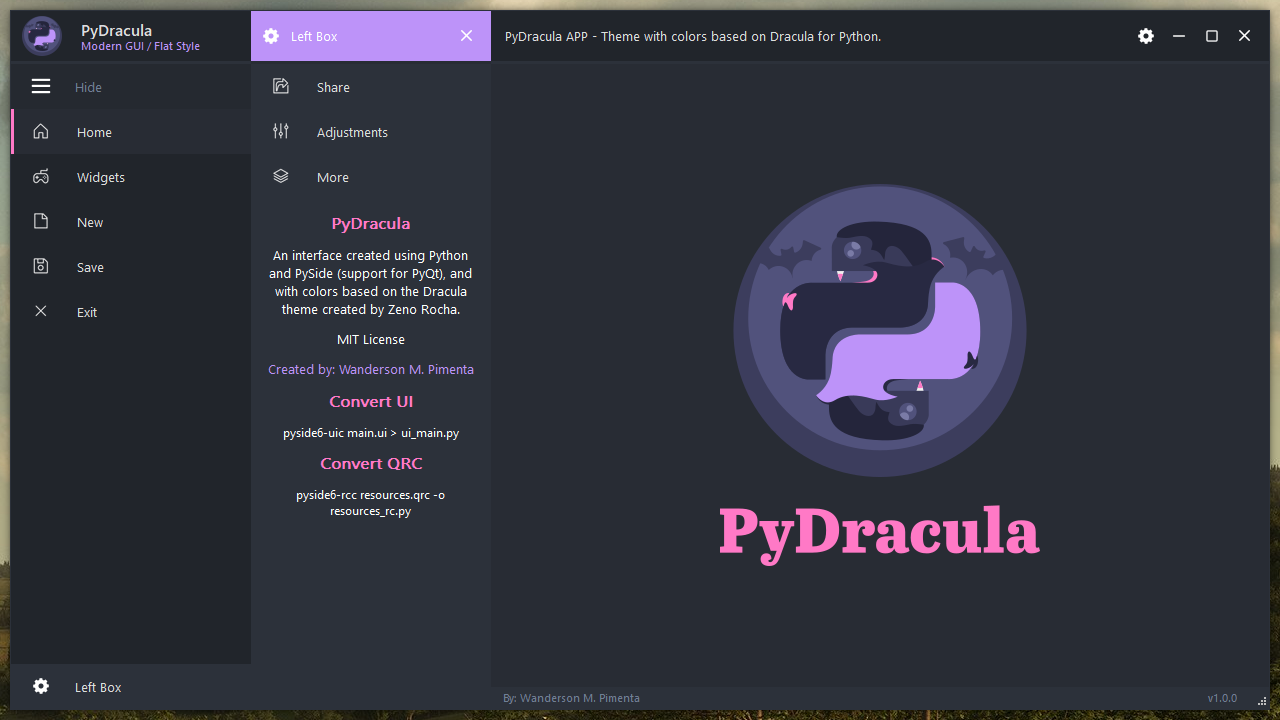This screenshot has width=1280, height=720.
Task: Click the More stacked-layers icon
Action: 280,176
